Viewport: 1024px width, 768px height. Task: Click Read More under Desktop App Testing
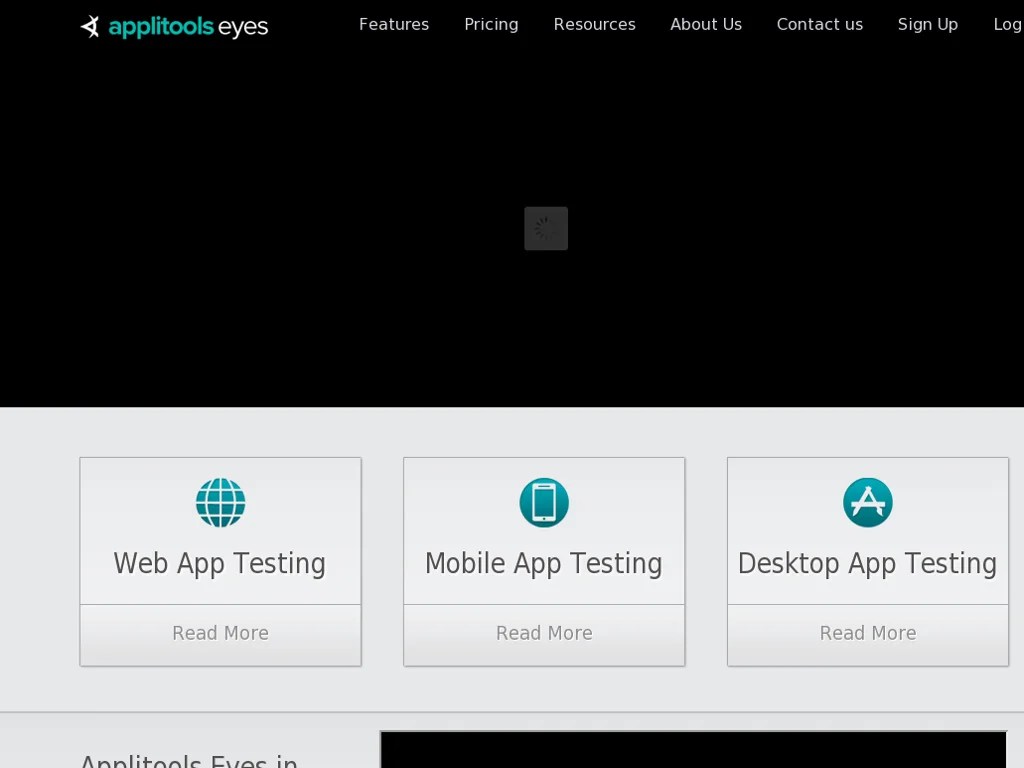pyautogui.click(x=867, y=633)
